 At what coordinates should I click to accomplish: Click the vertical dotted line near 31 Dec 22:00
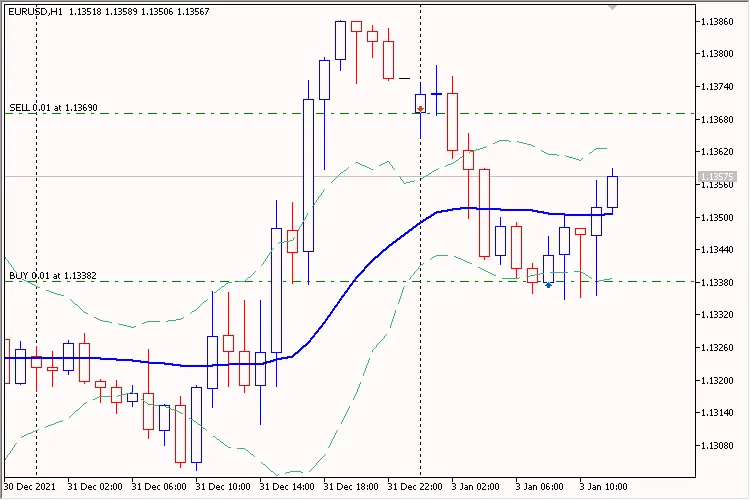tap(420, 300)
